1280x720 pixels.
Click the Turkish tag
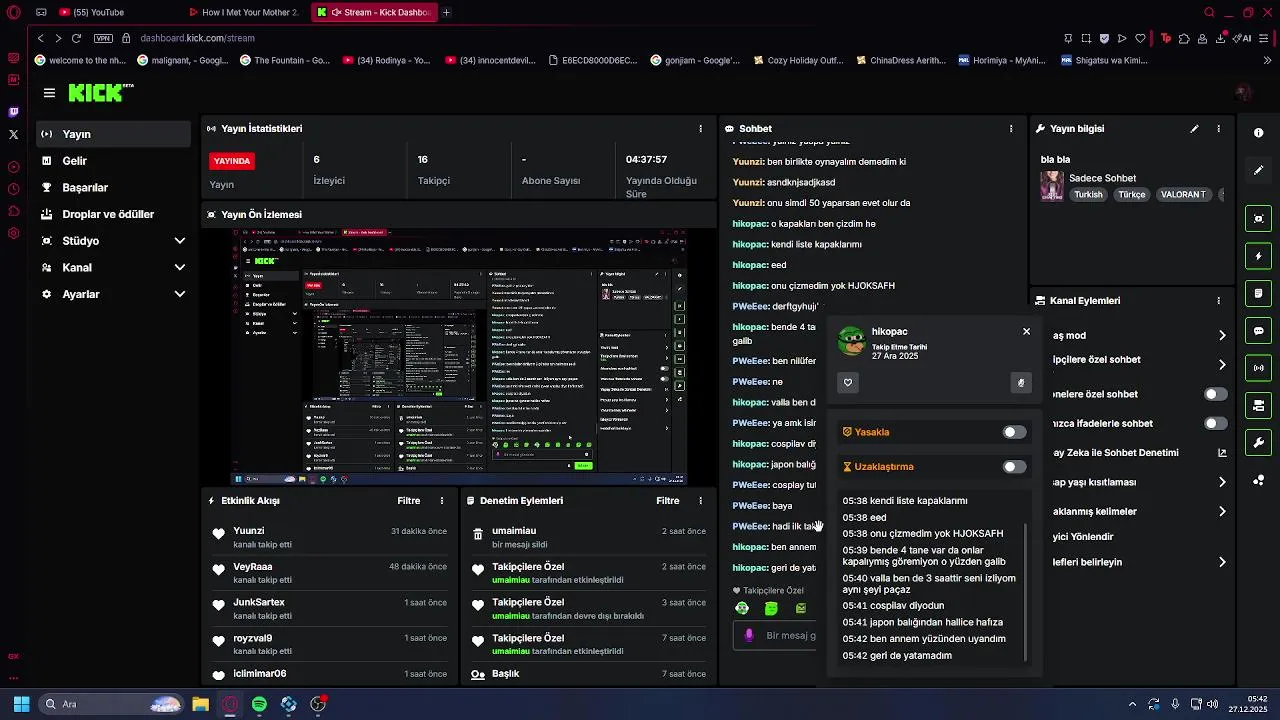coord(1088,195)
